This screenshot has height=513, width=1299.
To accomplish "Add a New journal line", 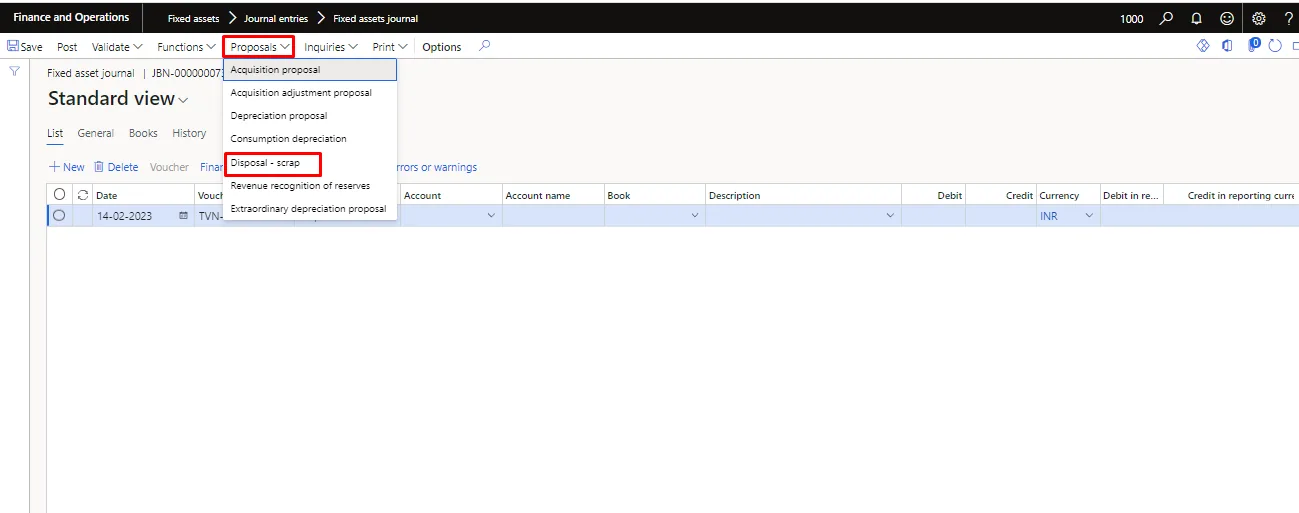I will tap(67, 167).
